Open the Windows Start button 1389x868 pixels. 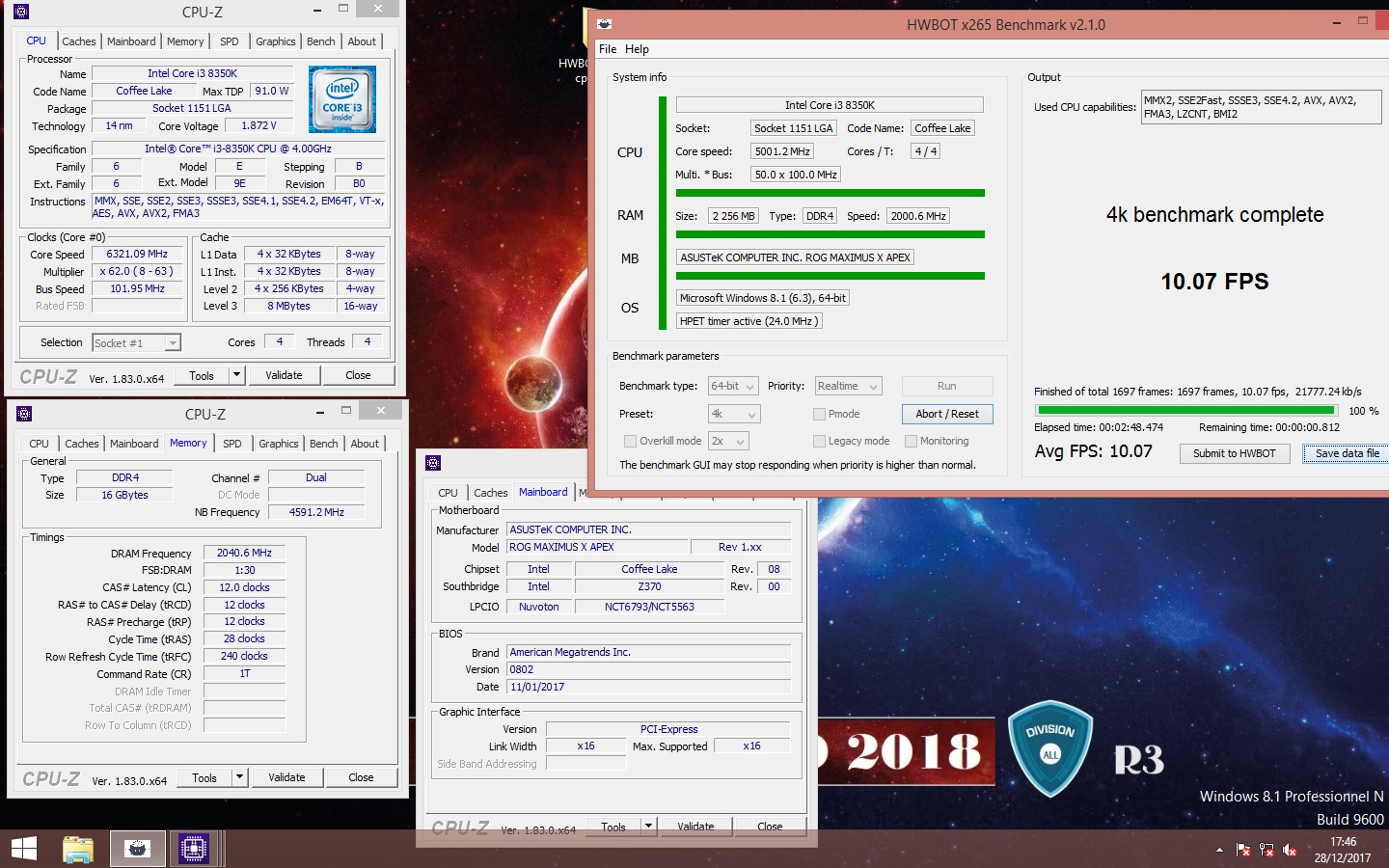click(x=24, y=849)
